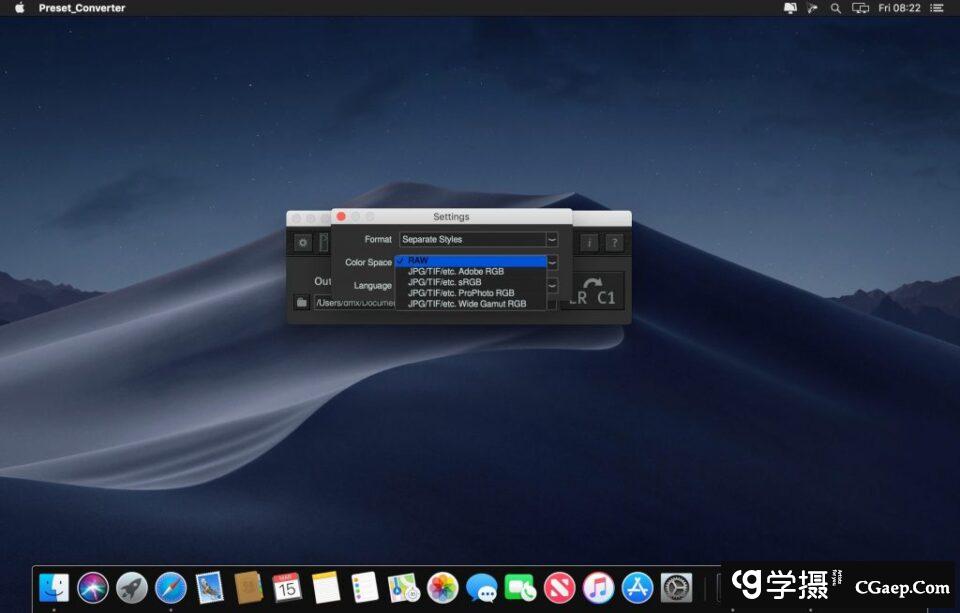This screenshot has height=613, width=960.
Task: Click the output folder browse icon
Action: [x=301, y=302]
